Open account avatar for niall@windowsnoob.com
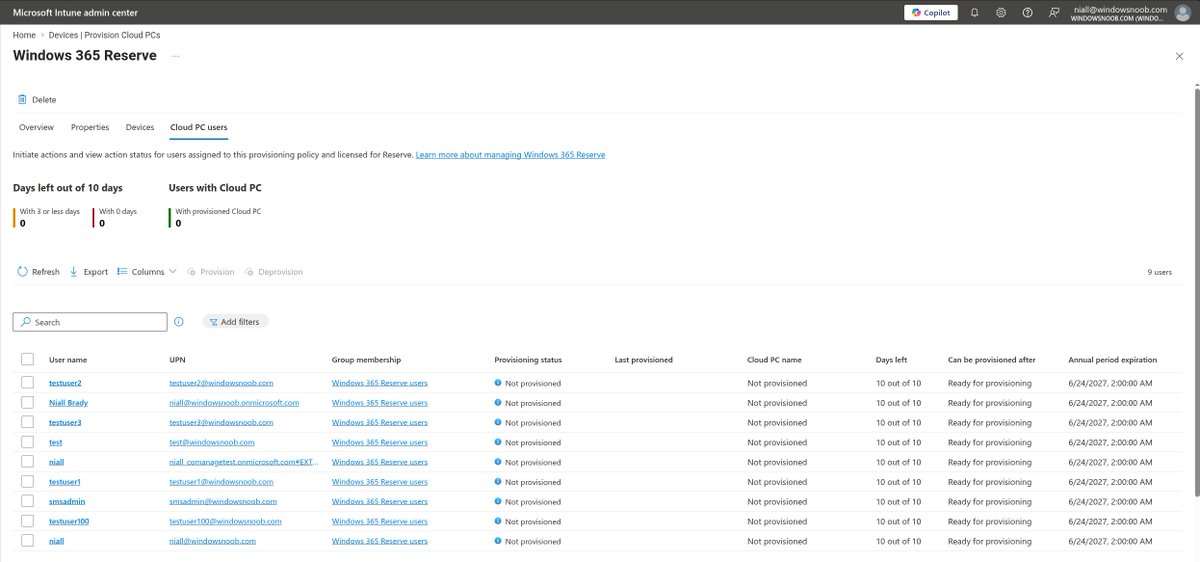1200x562 pixels. (x=1182, y=13)
